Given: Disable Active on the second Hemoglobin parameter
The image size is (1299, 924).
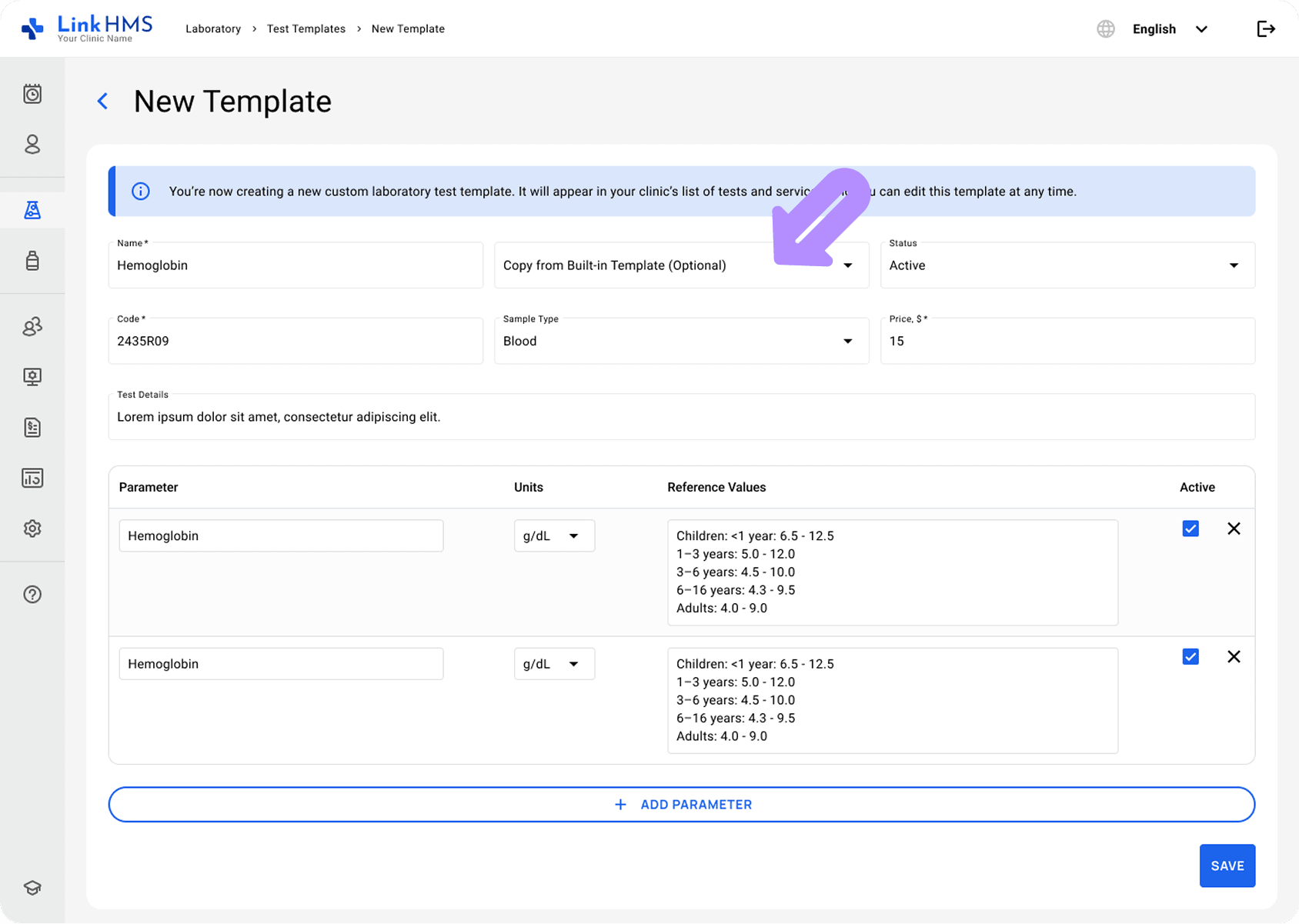Looking at the screenshot, I should 1190,656.
